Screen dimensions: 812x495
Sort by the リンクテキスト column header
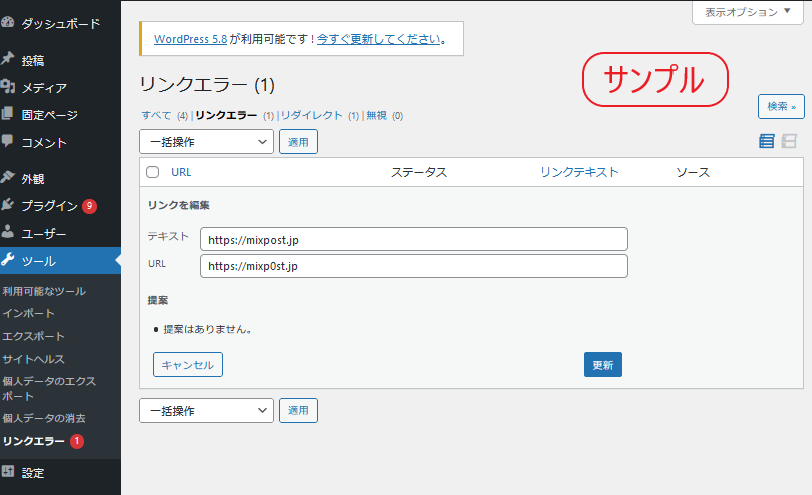(579, 172)
